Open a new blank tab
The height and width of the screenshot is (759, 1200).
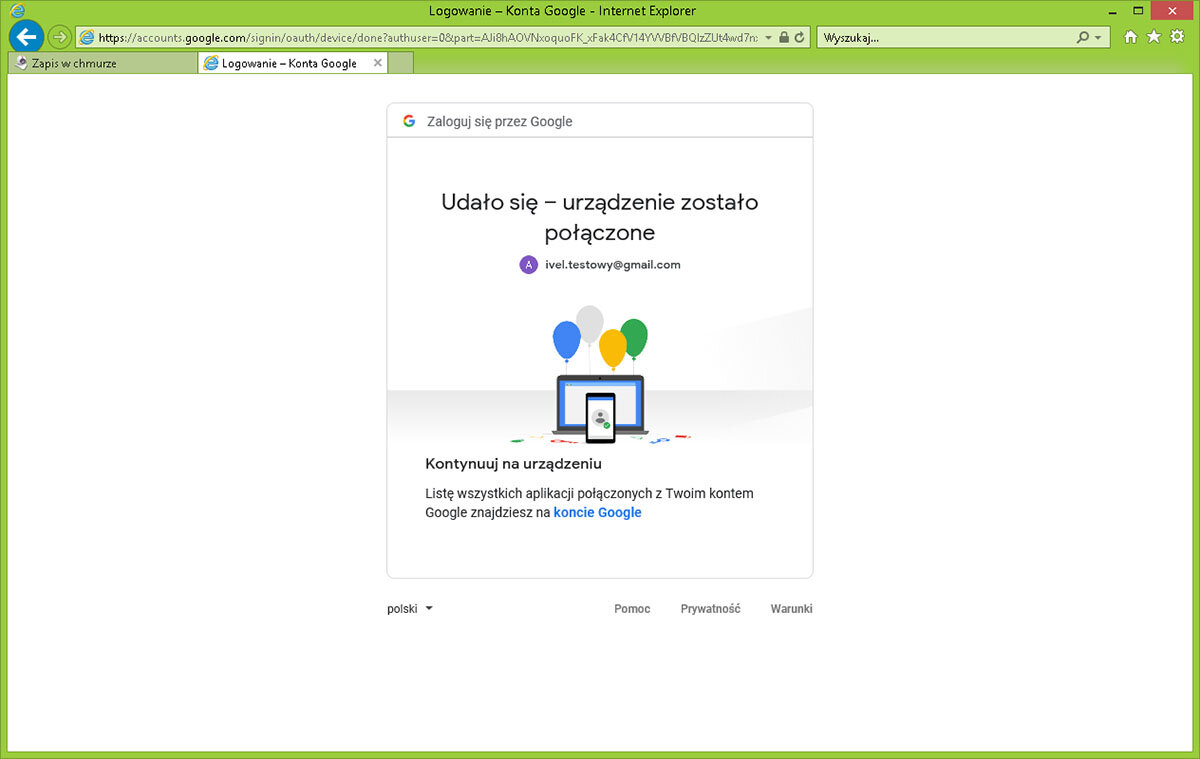coord(401,63)
